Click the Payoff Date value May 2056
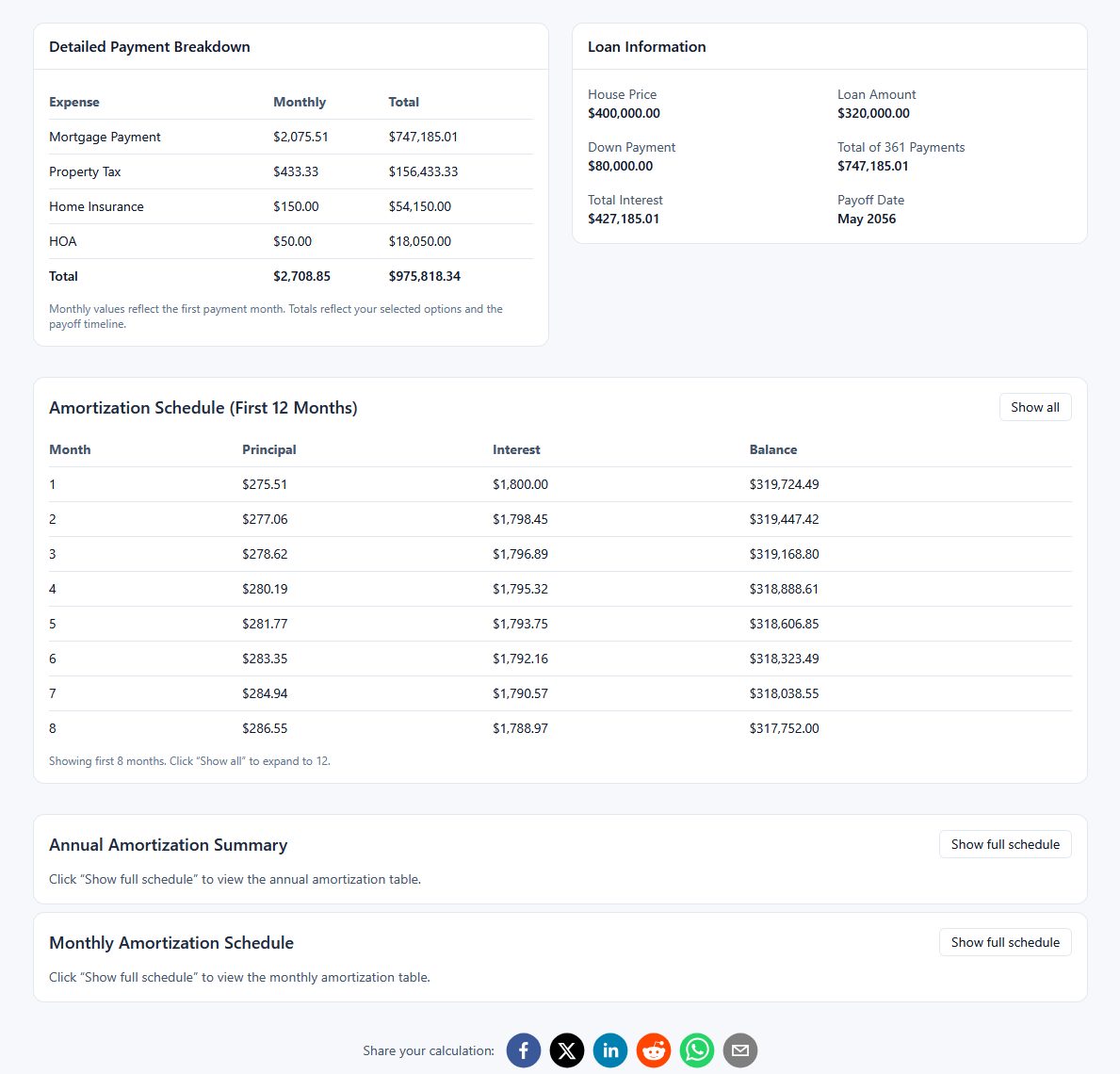The height and width of the screenshot is (1074, 1120). coord(866,219)
